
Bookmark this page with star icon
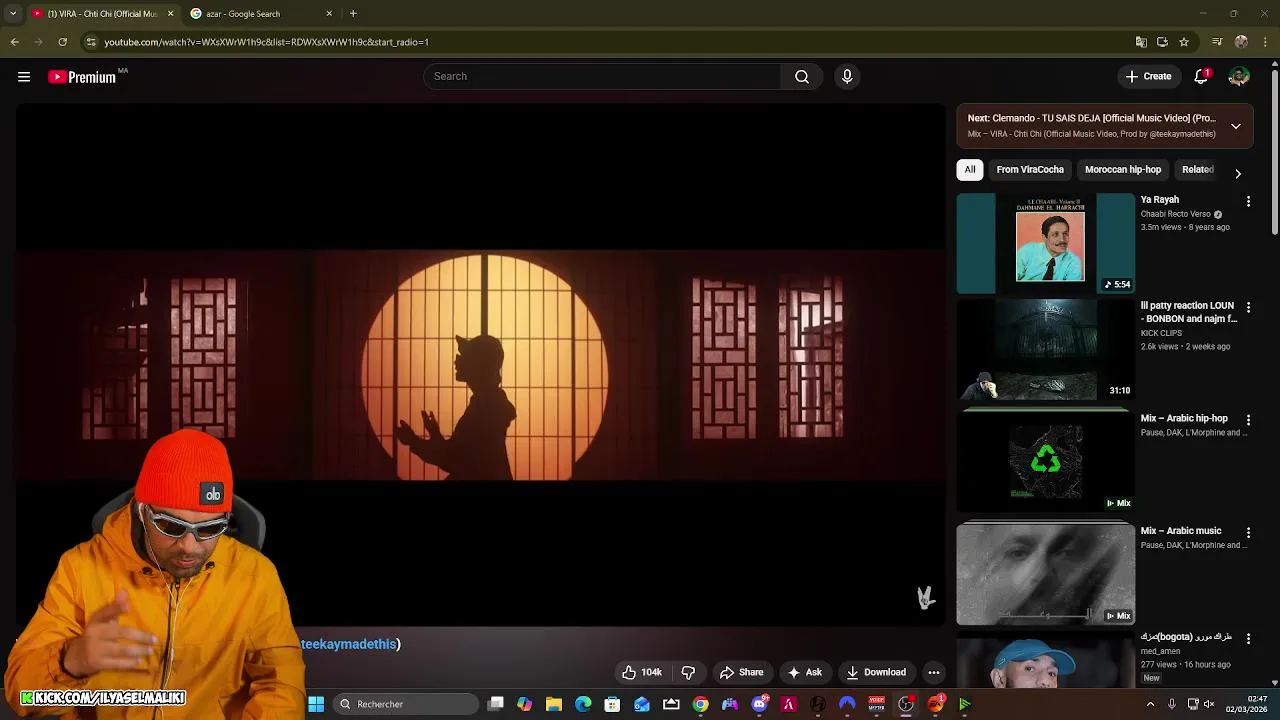pyautogui.click(x=1184, y=42)
